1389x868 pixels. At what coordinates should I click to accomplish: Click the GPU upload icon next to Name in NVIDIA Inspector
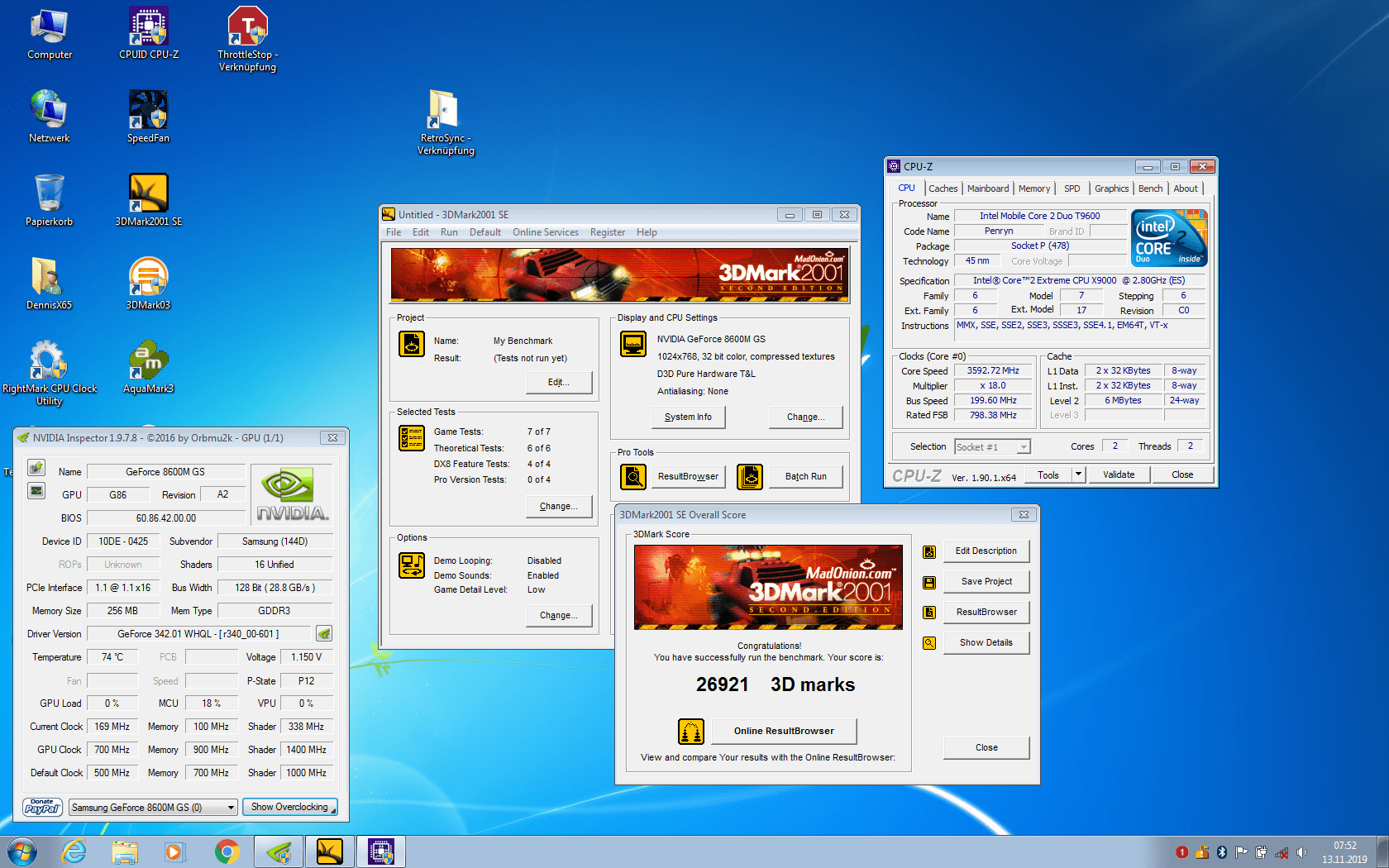pos(36,468)
